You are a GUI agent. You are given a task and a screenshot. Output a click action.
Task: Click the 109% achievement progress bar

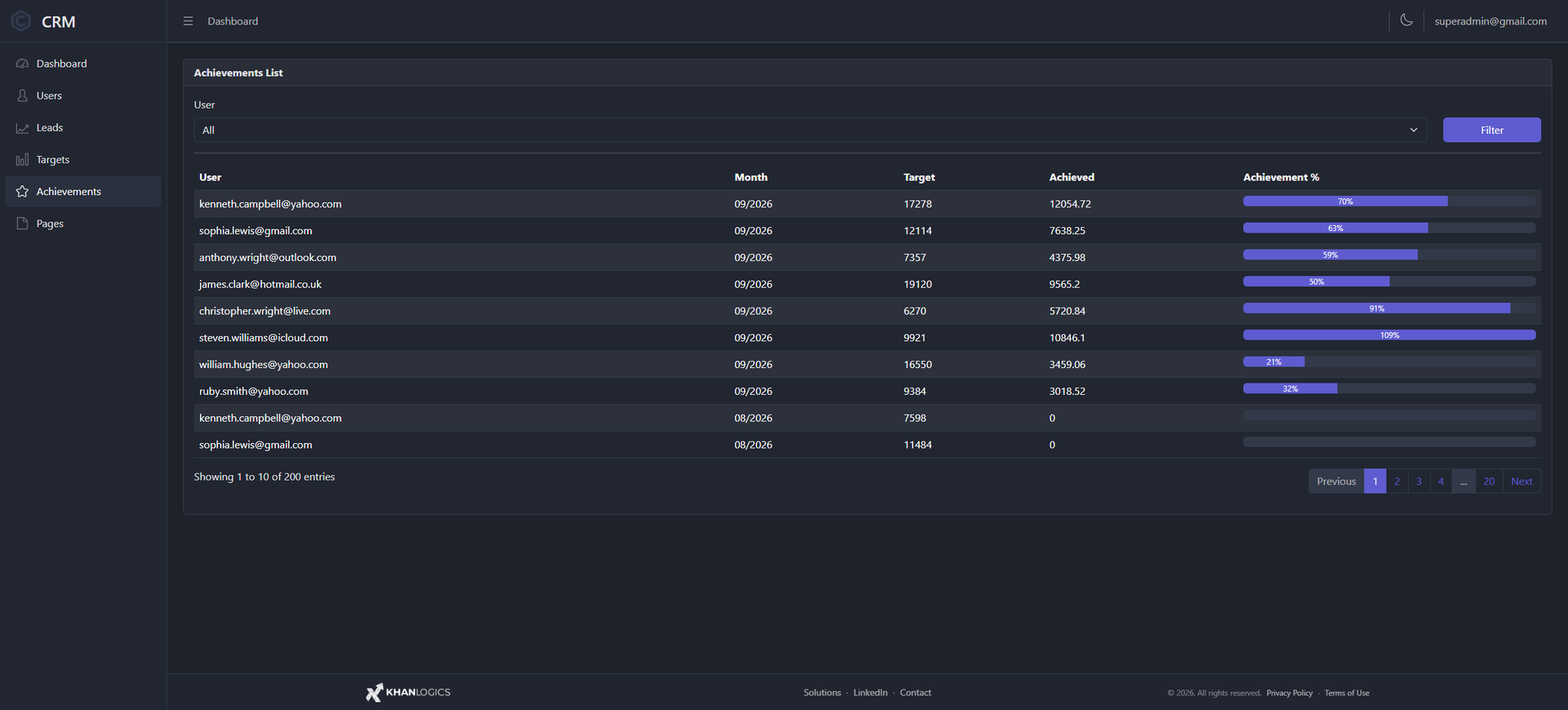1389,335
